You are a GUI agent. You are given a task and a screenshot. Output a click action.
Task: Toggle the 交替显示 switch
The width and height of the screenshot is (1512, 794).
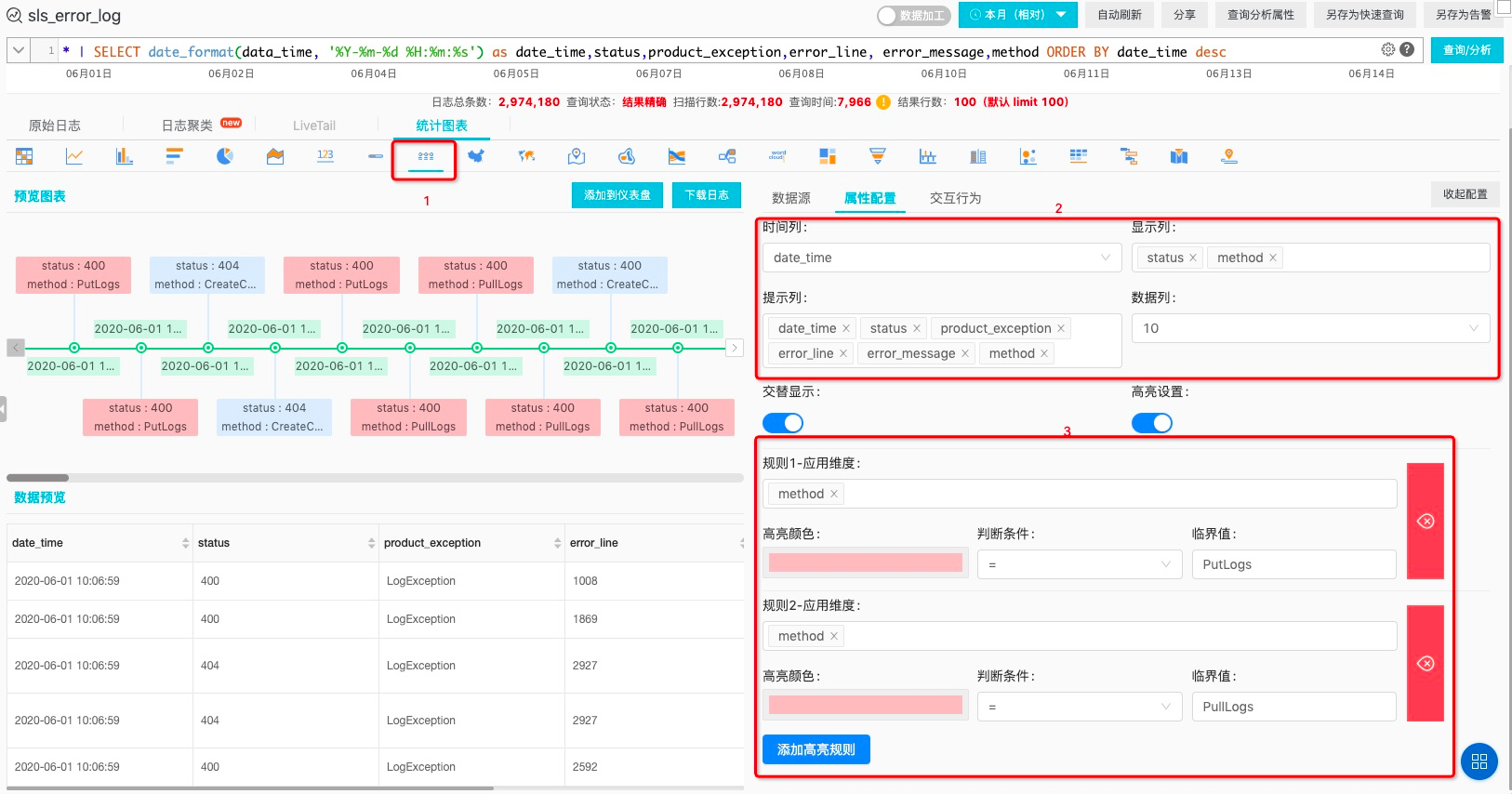tap(783, 423)
